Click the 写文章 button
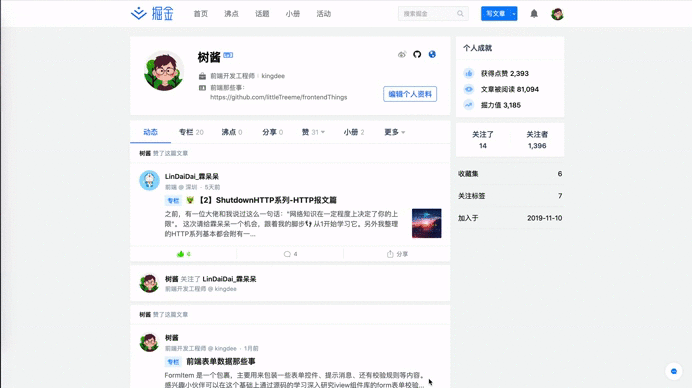This screenshot has width=692, height=388. [x=496, y=14]
